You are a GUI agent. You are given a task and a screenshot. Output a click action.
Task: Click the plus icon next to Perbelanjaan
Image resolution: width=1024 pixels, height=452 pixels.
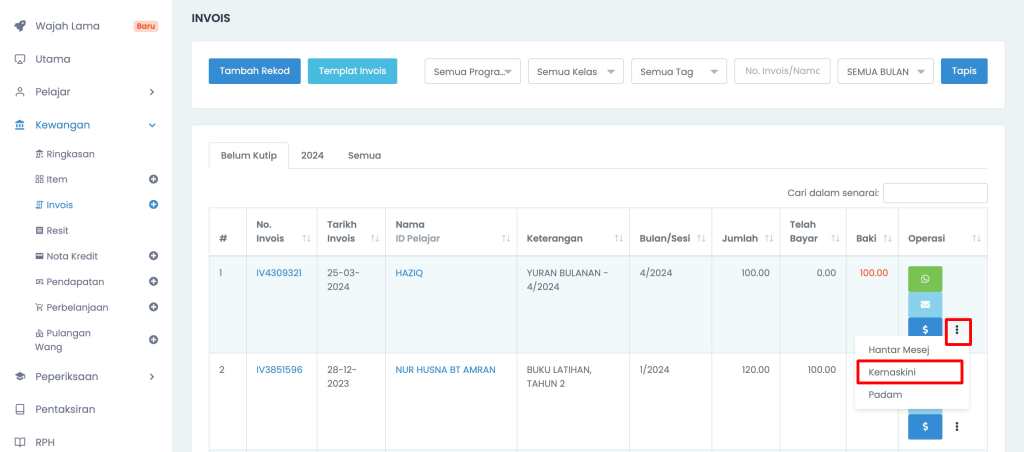coord(154,307)
